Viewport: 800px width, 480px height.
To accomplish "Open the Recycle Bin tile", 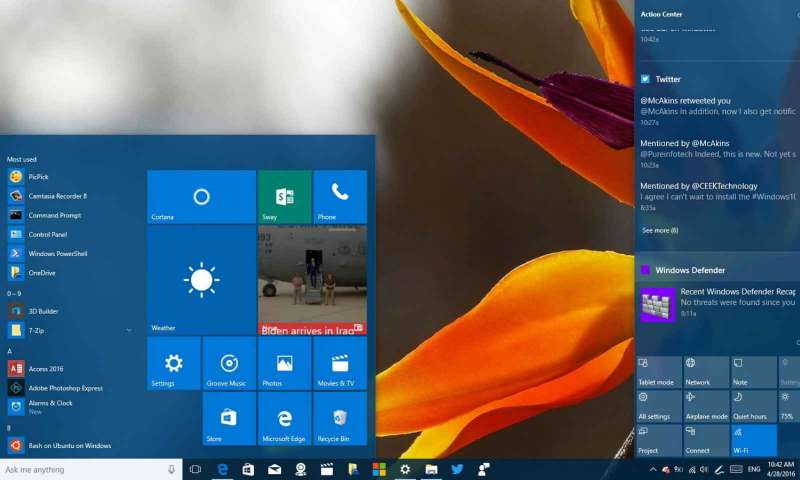I will tap(340, 419).
